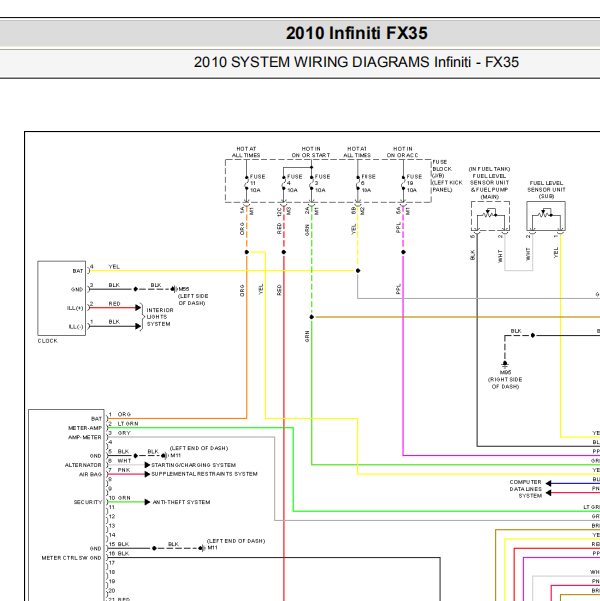Viewport: 600px width, 601px height.
Task: Click the M95 (RIGHT SIDE OF DASH) ground label
Action: coord(505,379)
